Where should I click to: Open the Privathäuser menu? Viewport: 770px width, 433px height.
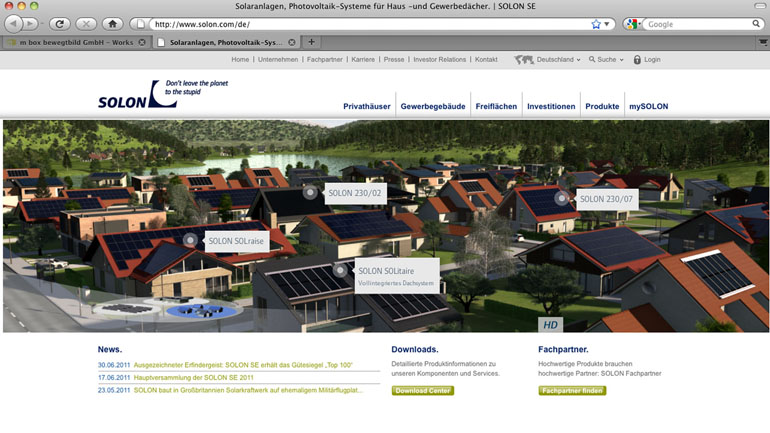(x=367, y=106)
